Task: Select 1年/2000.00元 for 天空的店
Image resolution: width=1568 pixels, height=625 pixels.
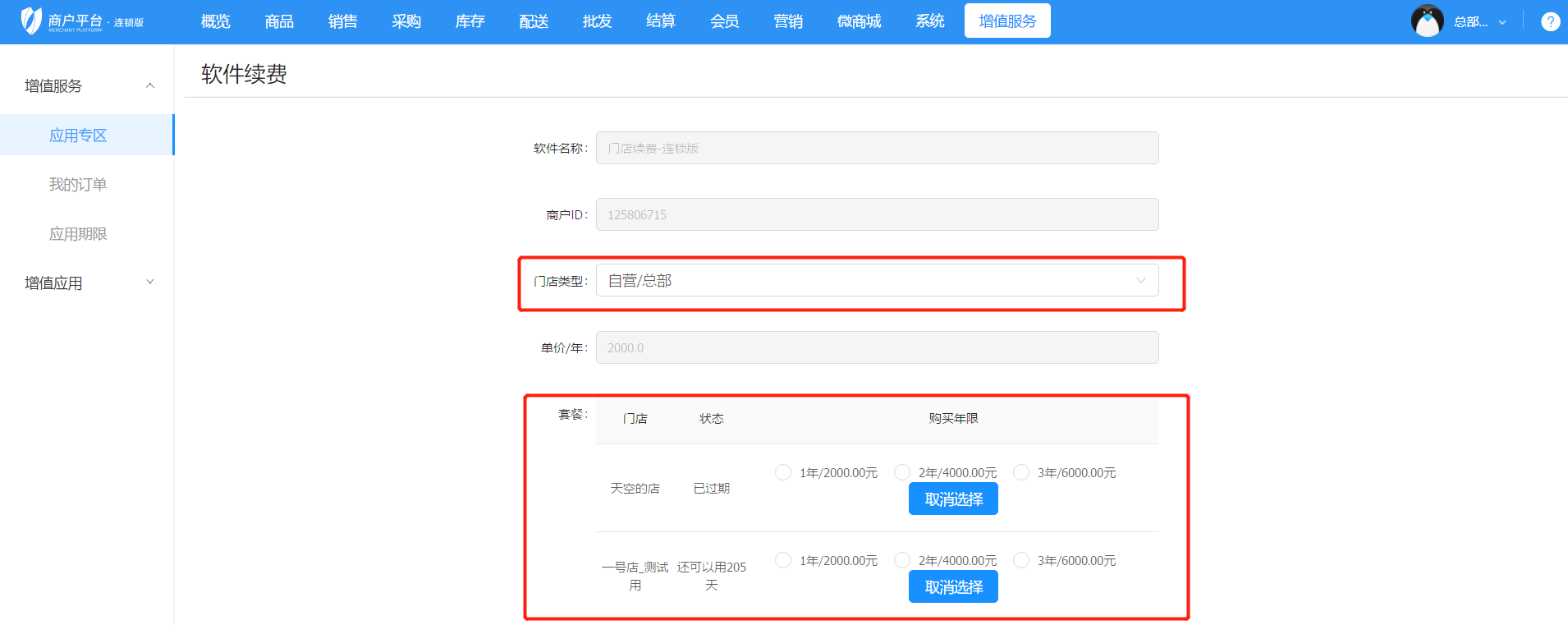Action: click(783, 472)
